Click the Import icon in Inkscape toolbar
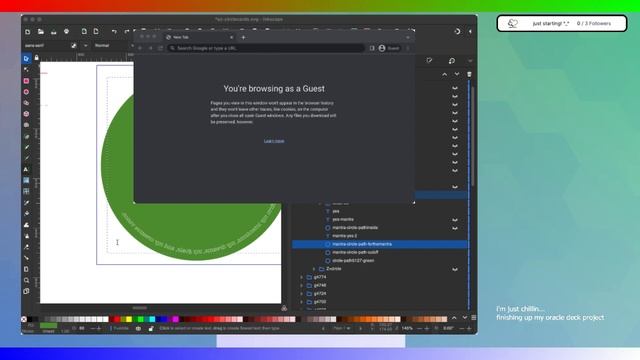 (84, 31)
